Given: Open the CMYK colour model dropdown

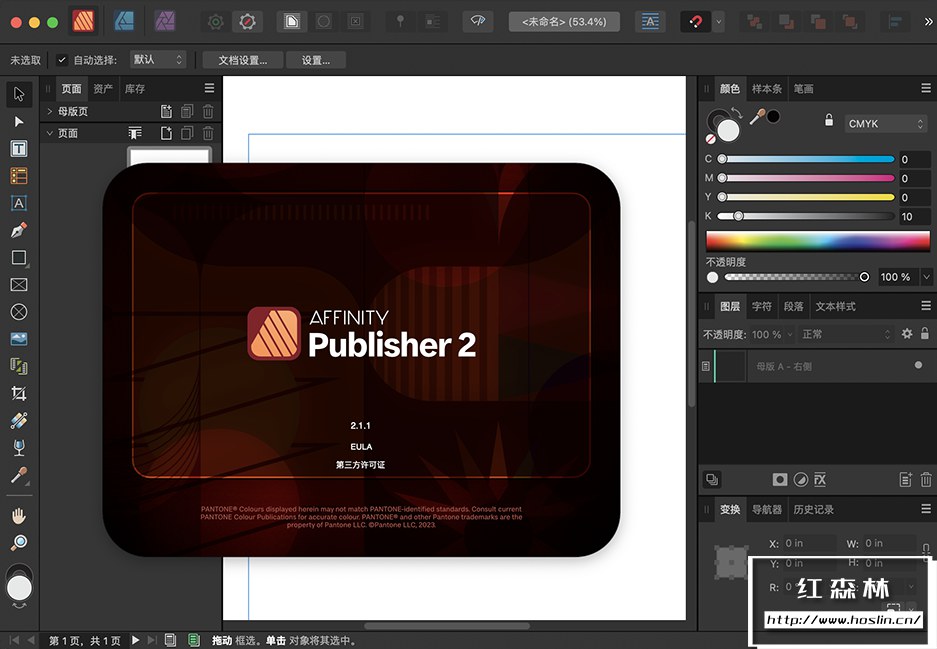Looking at the screenshot, I should coord(886,124).
